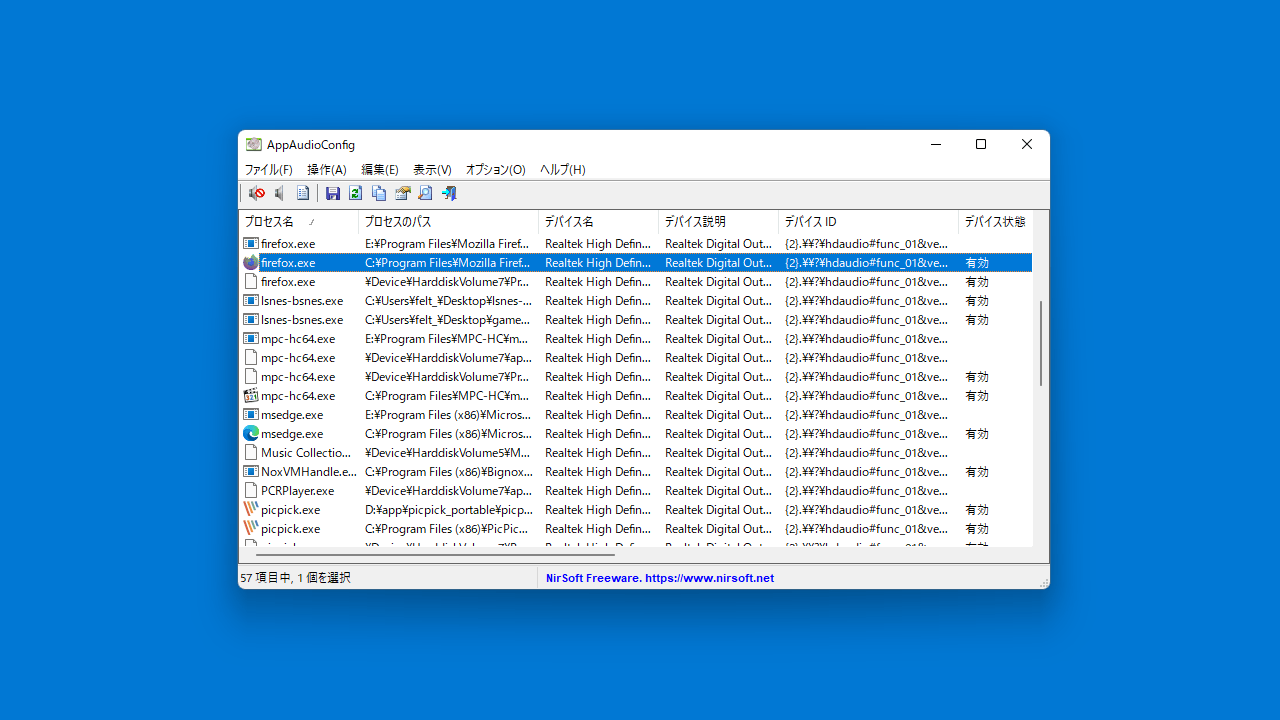Click the AppAudioConfig title bar app icon
This screenshot has width=1280, height=720.
tap(254, 145)
